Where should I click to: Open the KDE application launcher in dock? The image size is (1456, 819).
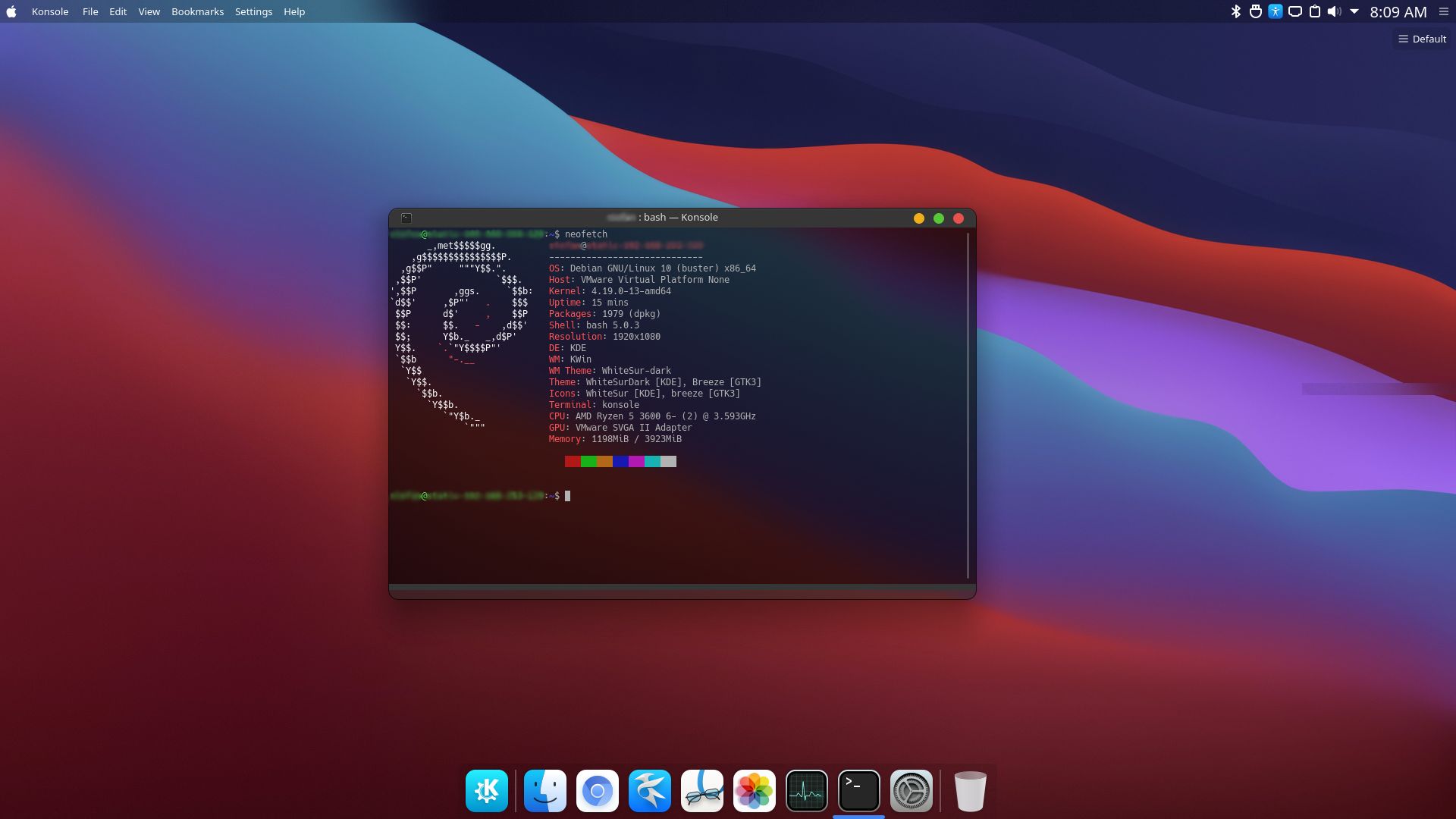(x=486, y=791)
